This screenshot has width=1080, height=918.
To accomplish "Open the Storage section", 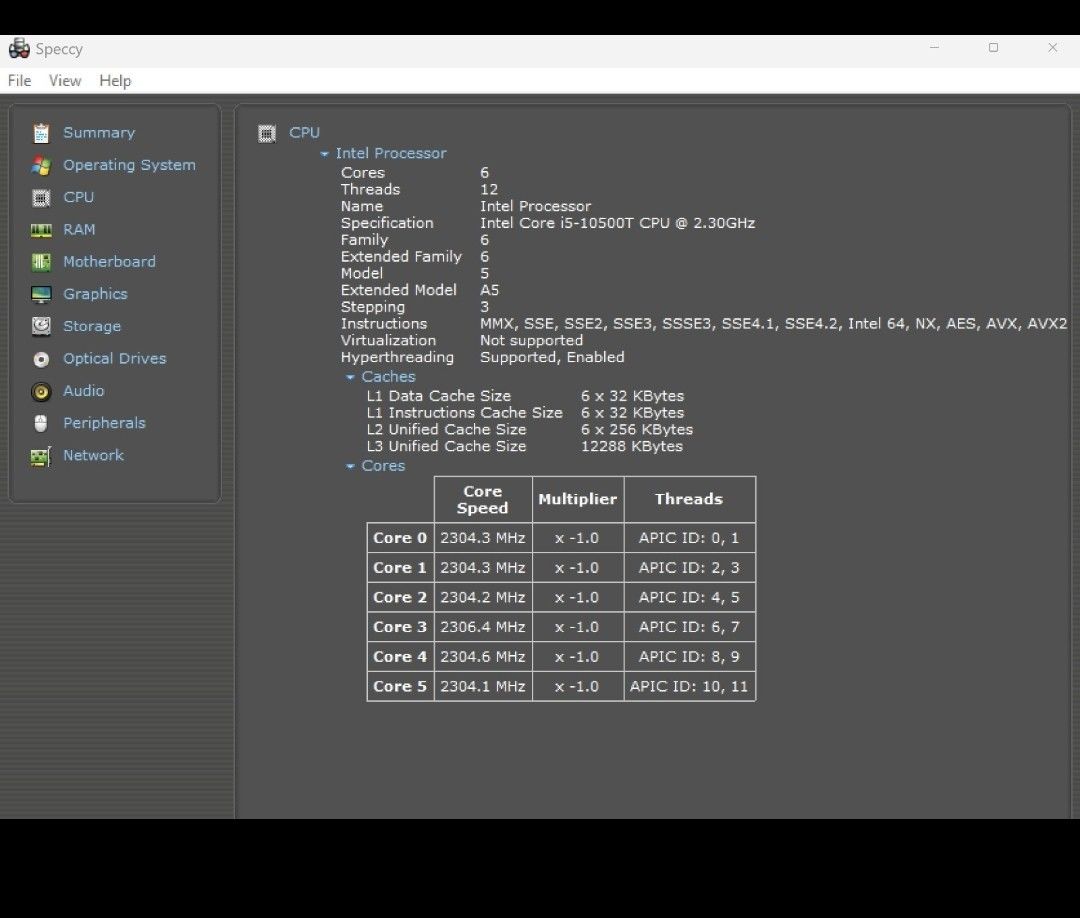I will 92,326.
